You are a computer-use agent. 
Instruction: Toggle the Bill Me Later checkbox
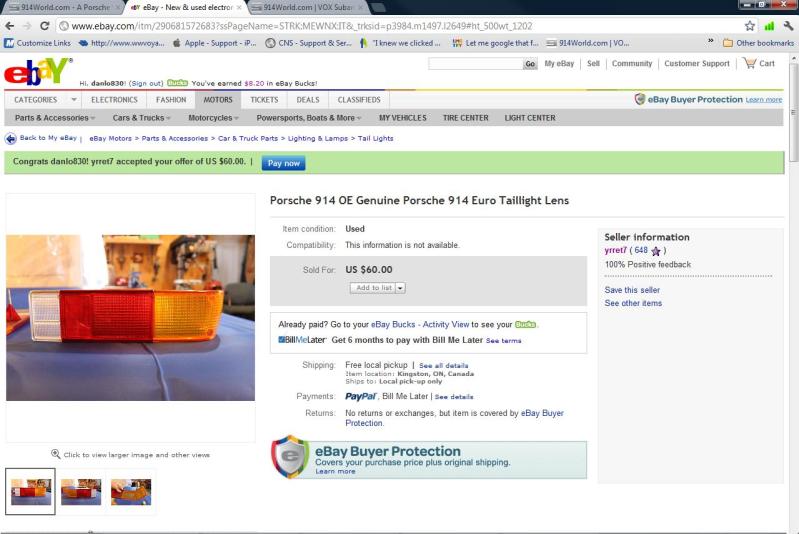(x=281, y=340)
